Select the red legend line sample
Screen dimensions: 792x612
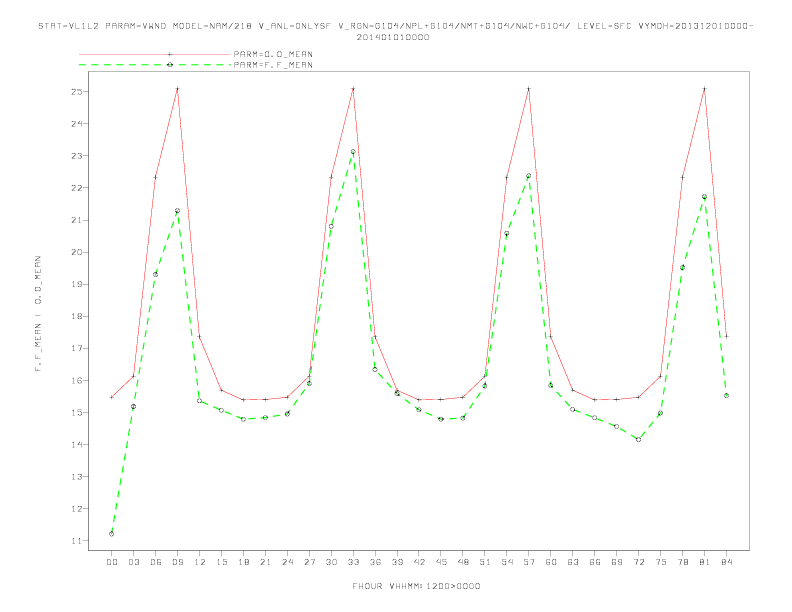155,54
